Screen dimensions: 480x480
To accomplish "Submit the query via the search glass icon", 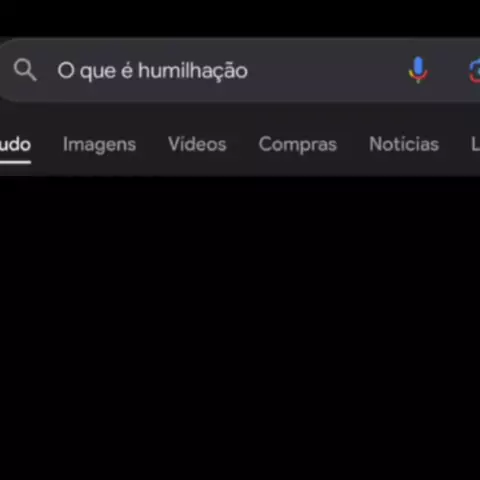I will point(25,70).
